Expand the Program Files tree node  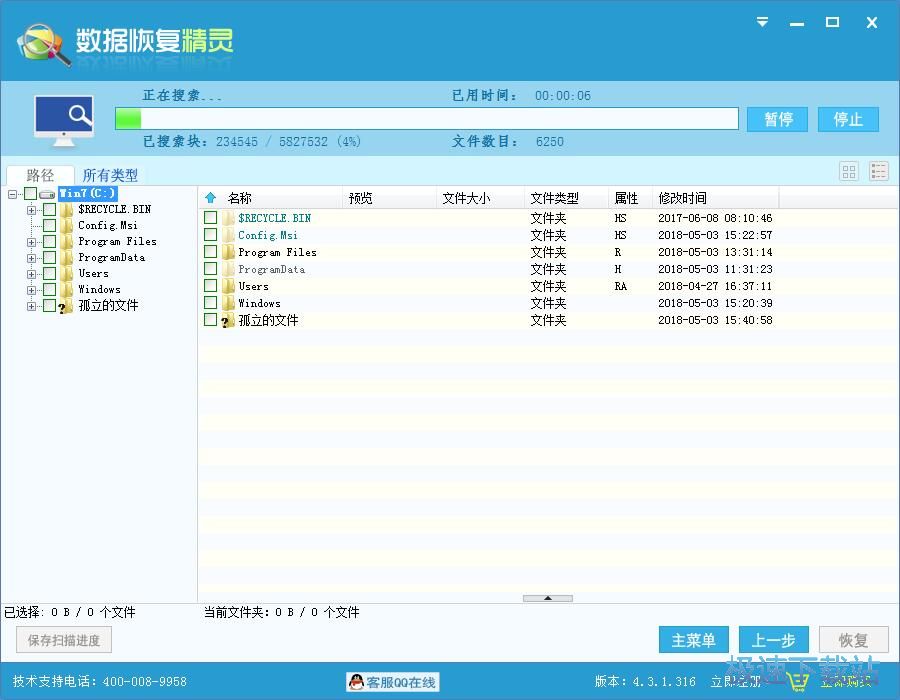(x=31, y=241)
